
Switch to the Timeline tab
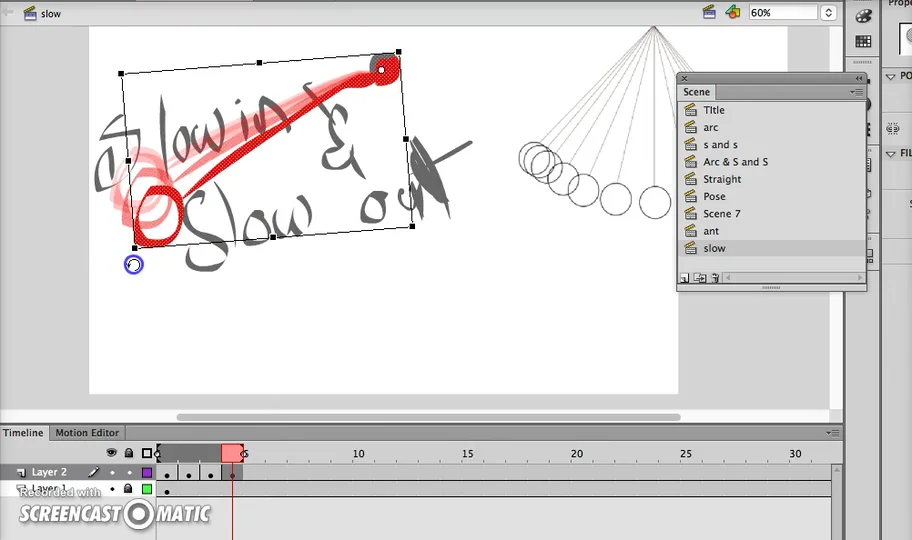23,433
